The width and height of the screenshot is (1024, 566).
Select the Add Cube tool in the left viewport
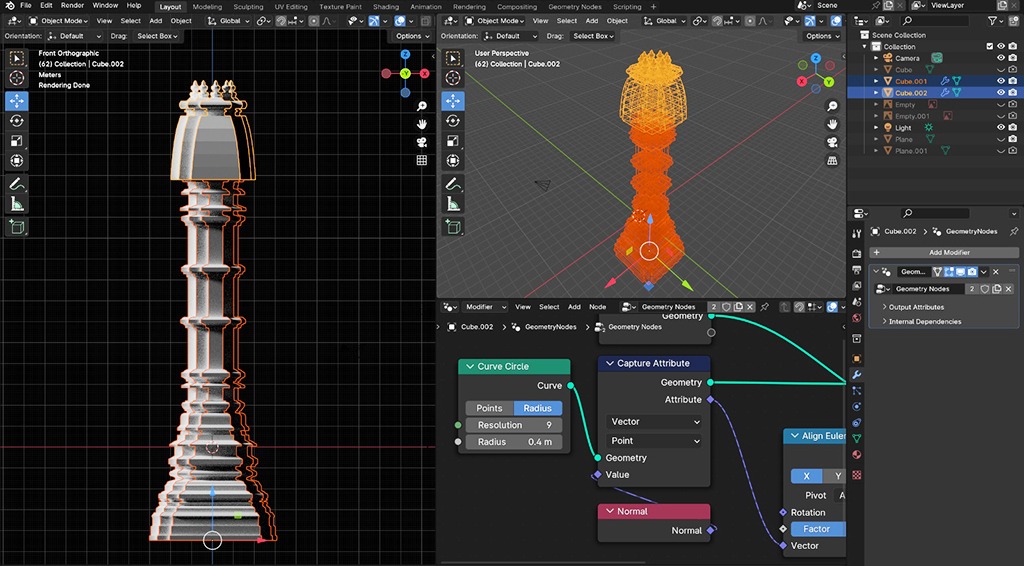pos(17,227)
